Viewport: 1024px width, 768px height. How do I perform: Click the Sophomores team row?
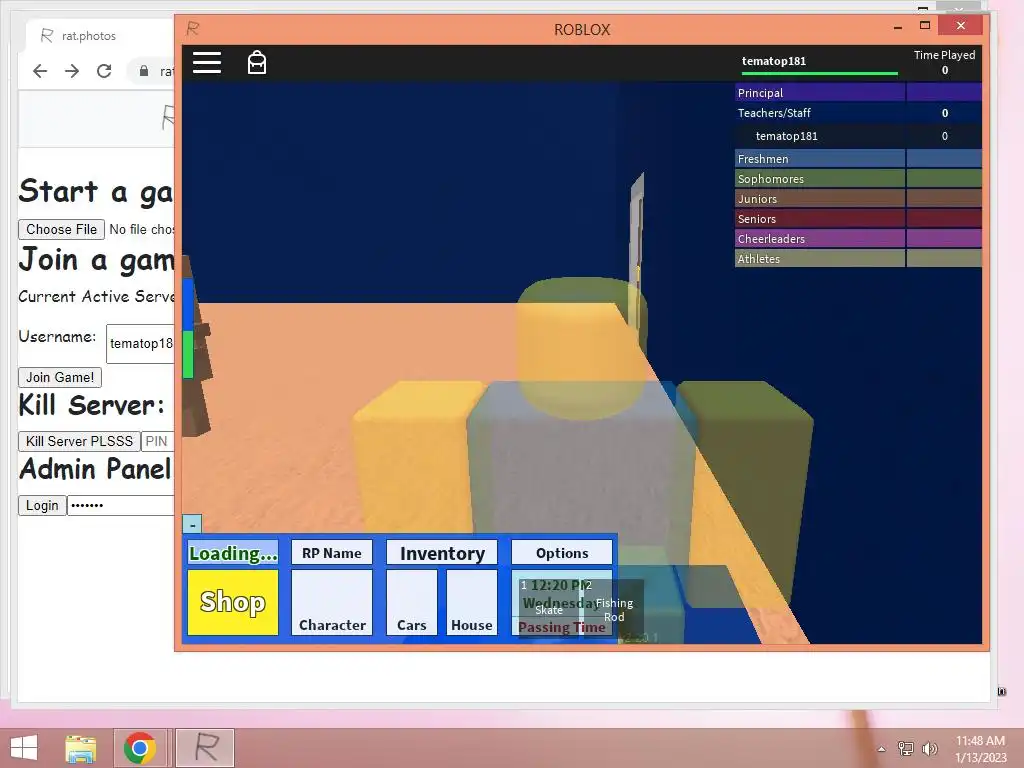coord(858,179)
